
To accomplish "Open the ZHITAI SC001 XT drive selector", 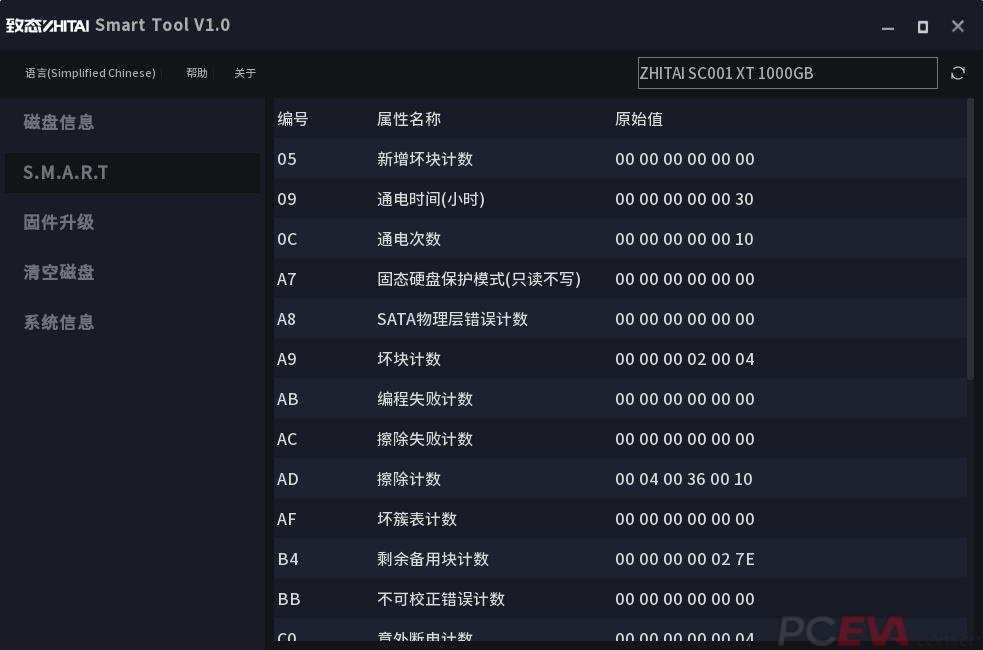I will (x=787, y=72).
